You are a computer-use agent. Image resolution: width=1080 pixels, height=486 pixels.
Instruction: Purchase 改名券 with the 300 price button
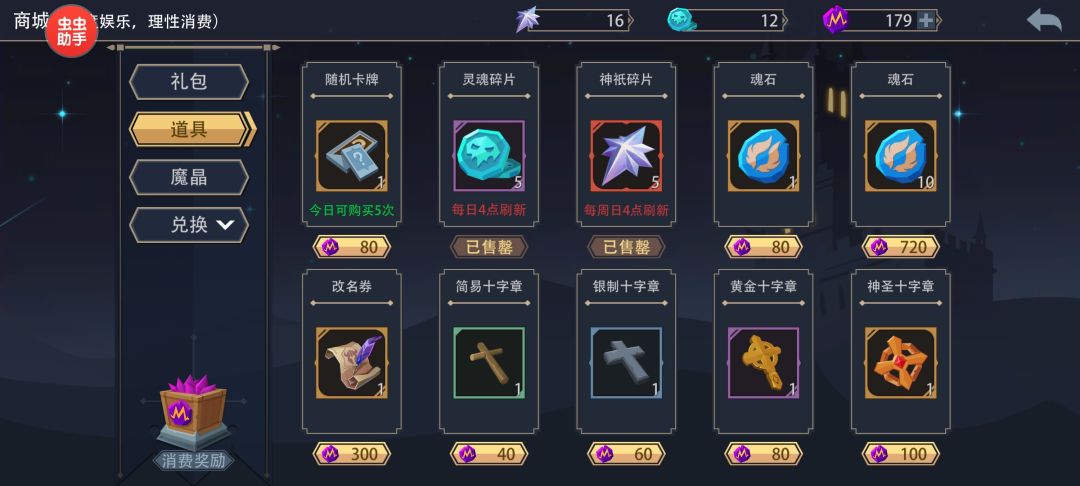351,454
